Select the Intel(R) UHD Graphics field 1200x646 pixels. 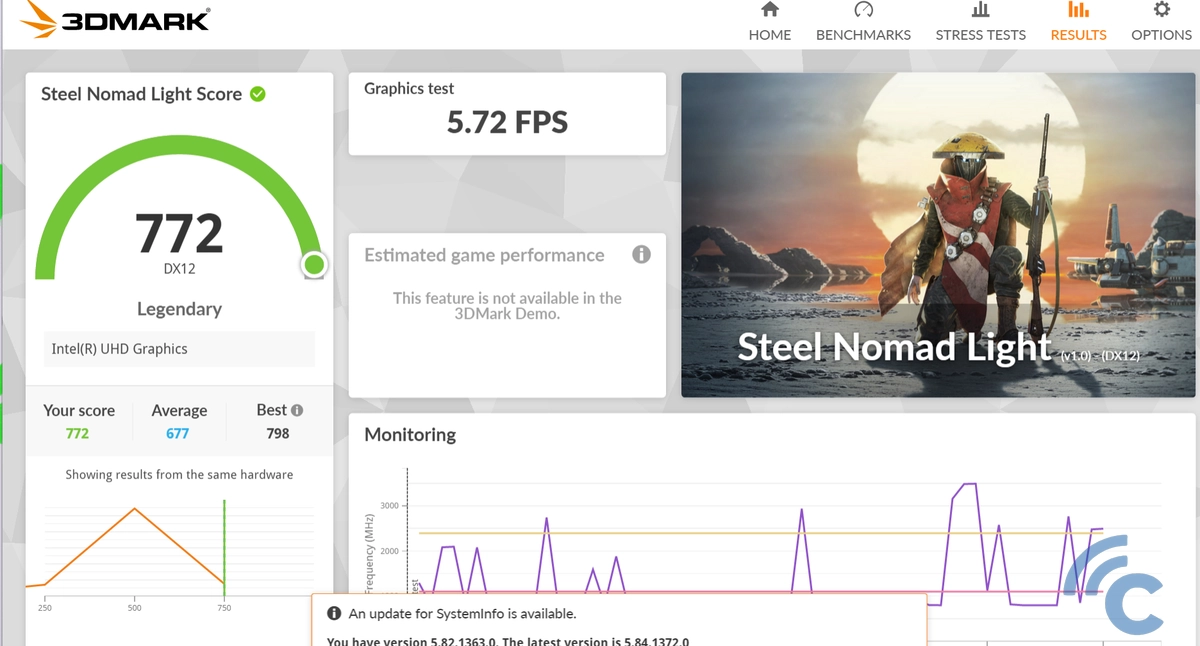pos(179,349)
